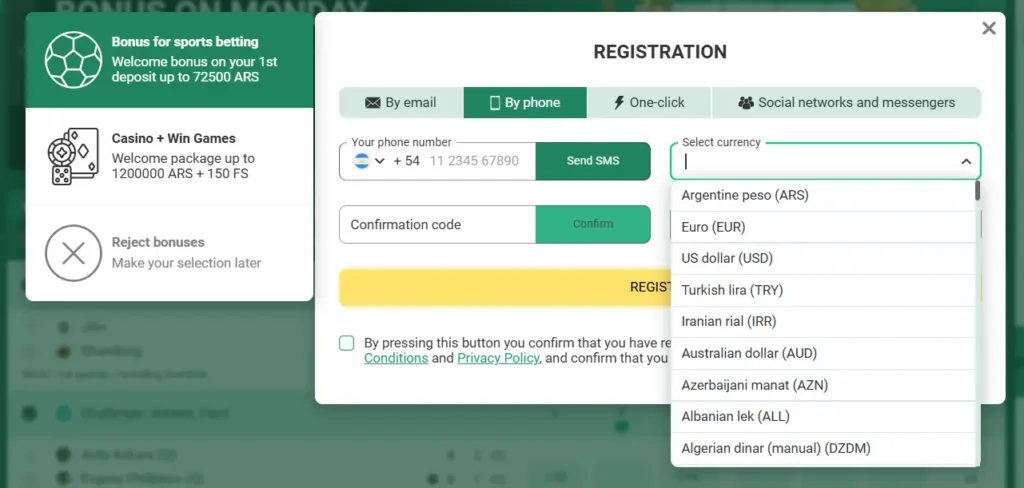Open the Privacy Policy link
1024x488 pixels.
(x=498, y=358)
